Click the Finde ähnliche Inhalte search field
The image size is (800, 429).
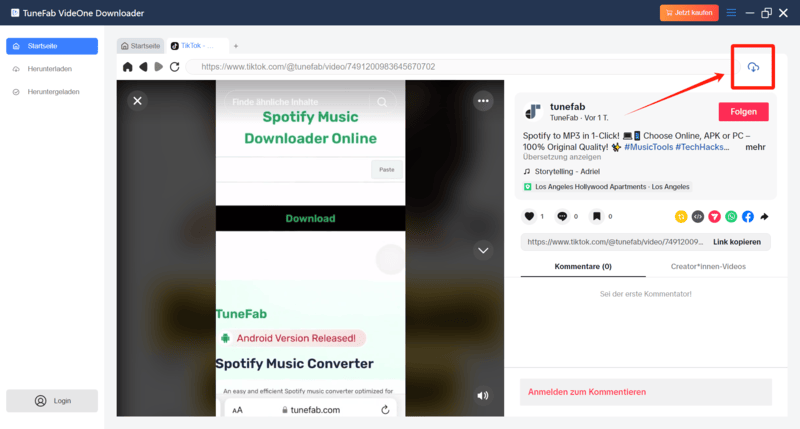point(298,102)
